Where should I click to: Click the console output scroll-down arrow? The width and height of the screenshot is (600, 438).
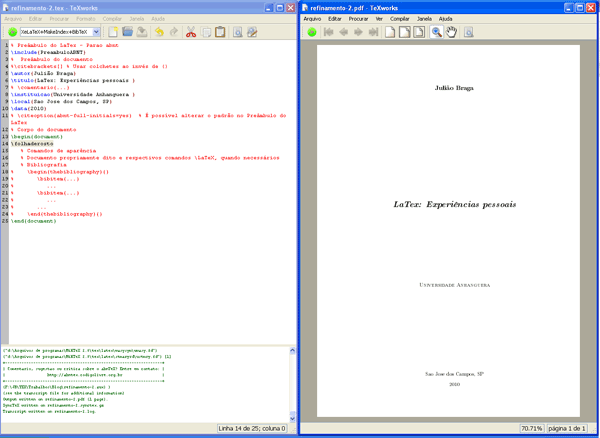pos(293,417)
